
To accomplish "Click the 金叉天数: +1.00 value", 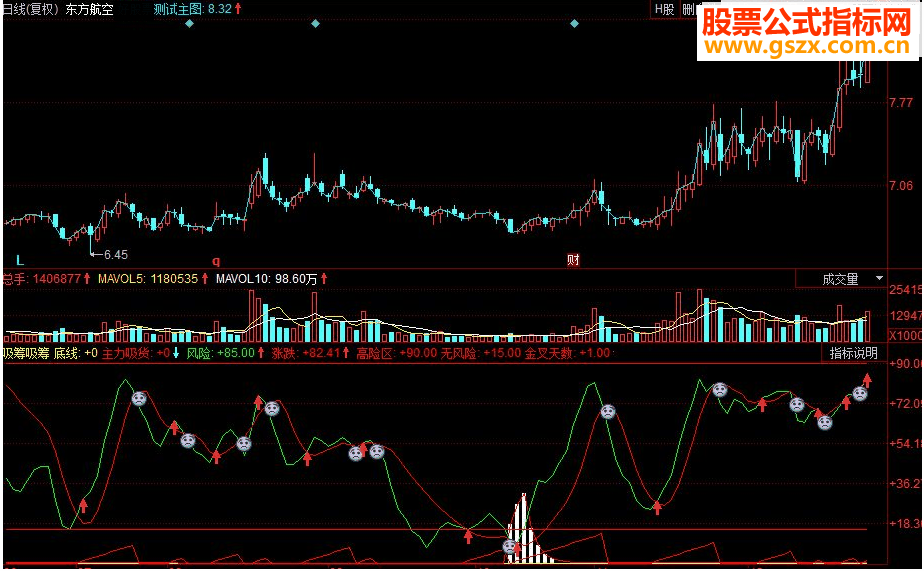I will coord(567,354).
